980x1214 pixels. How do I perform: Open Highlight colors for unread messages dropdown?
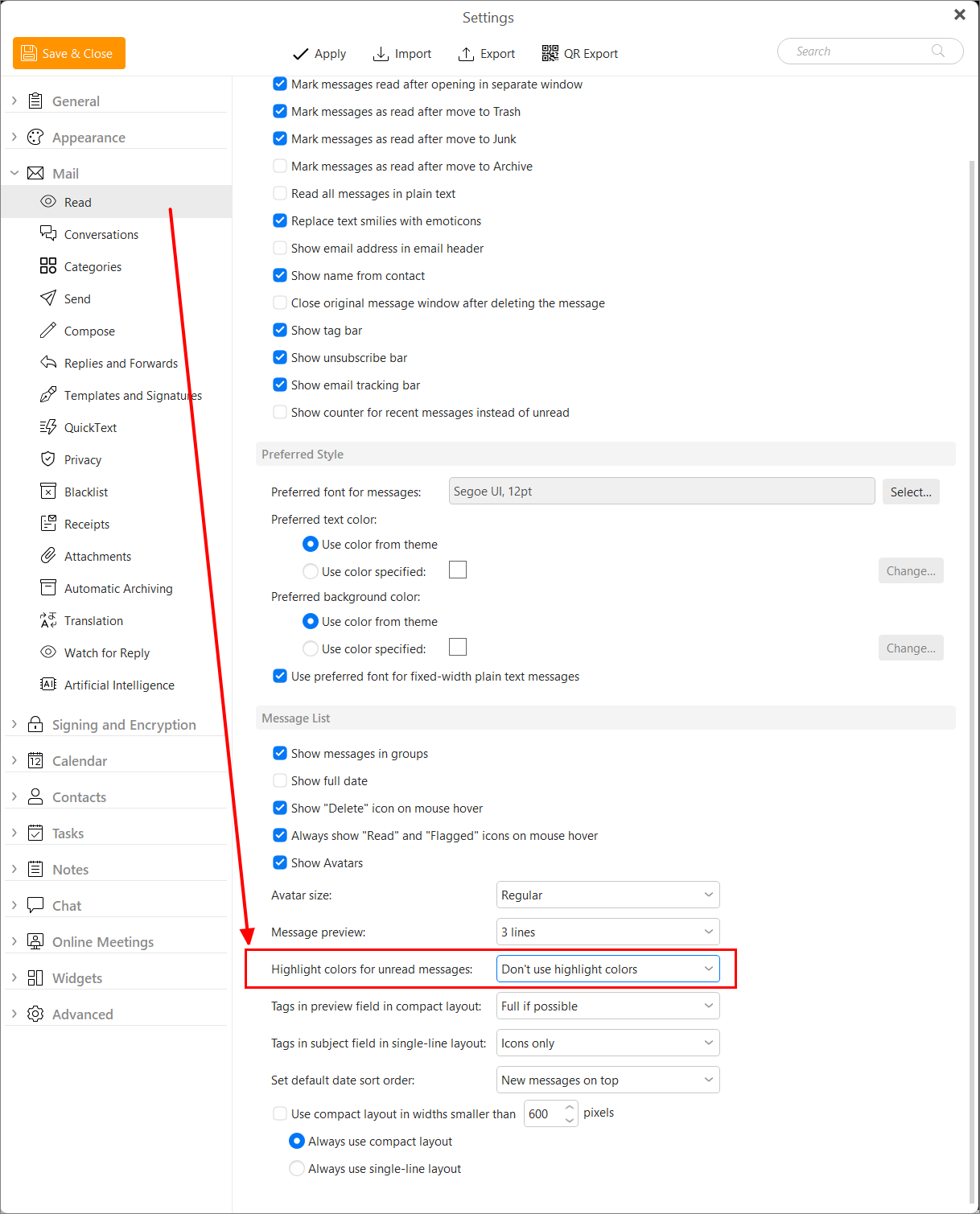pos(608,969)
